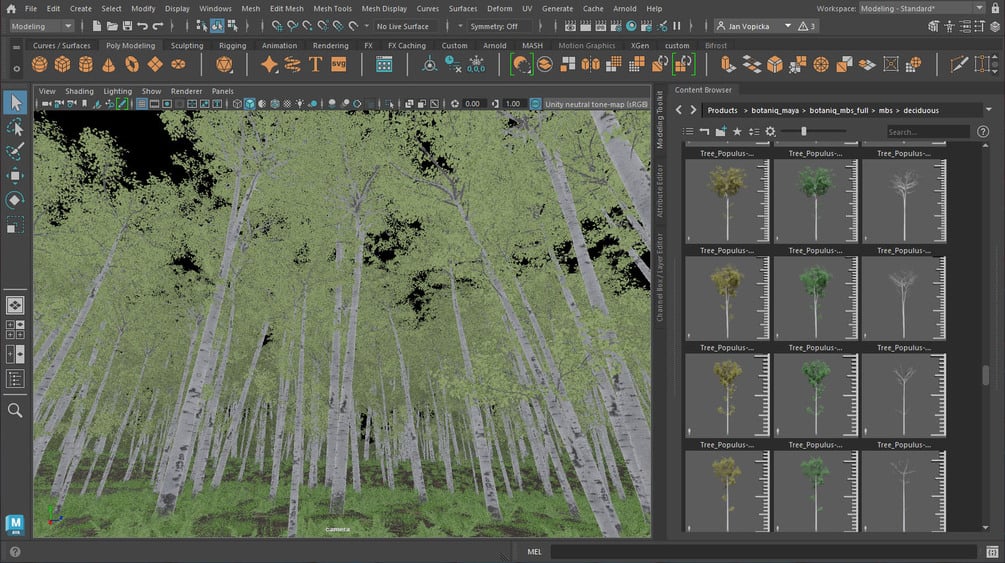Click the polygon sphere shelf icon
This screenshot has width=1005, height=563.
coord(39,64)
